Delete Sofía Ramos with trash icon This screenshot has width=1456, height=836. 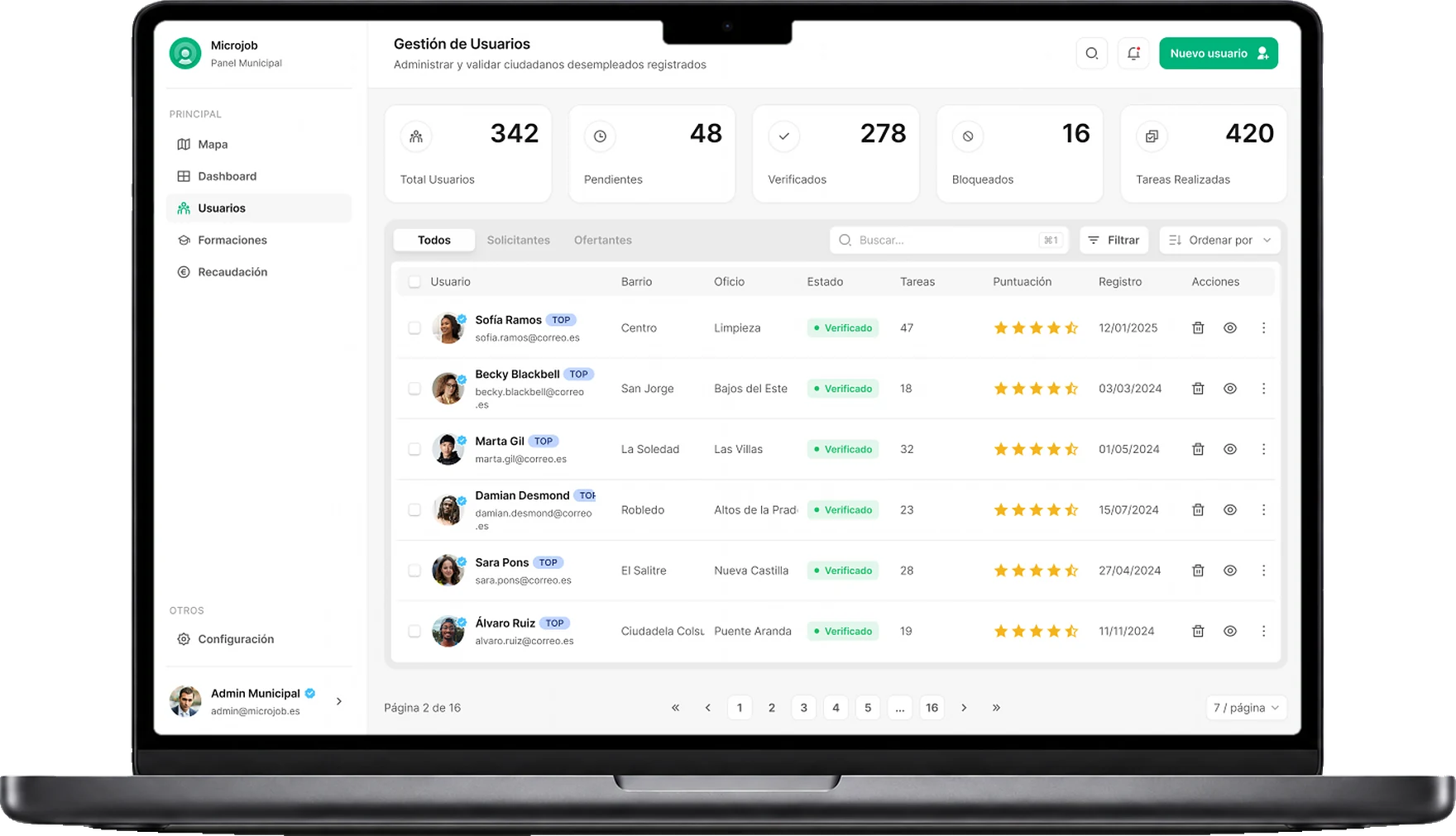[1198, 328]
